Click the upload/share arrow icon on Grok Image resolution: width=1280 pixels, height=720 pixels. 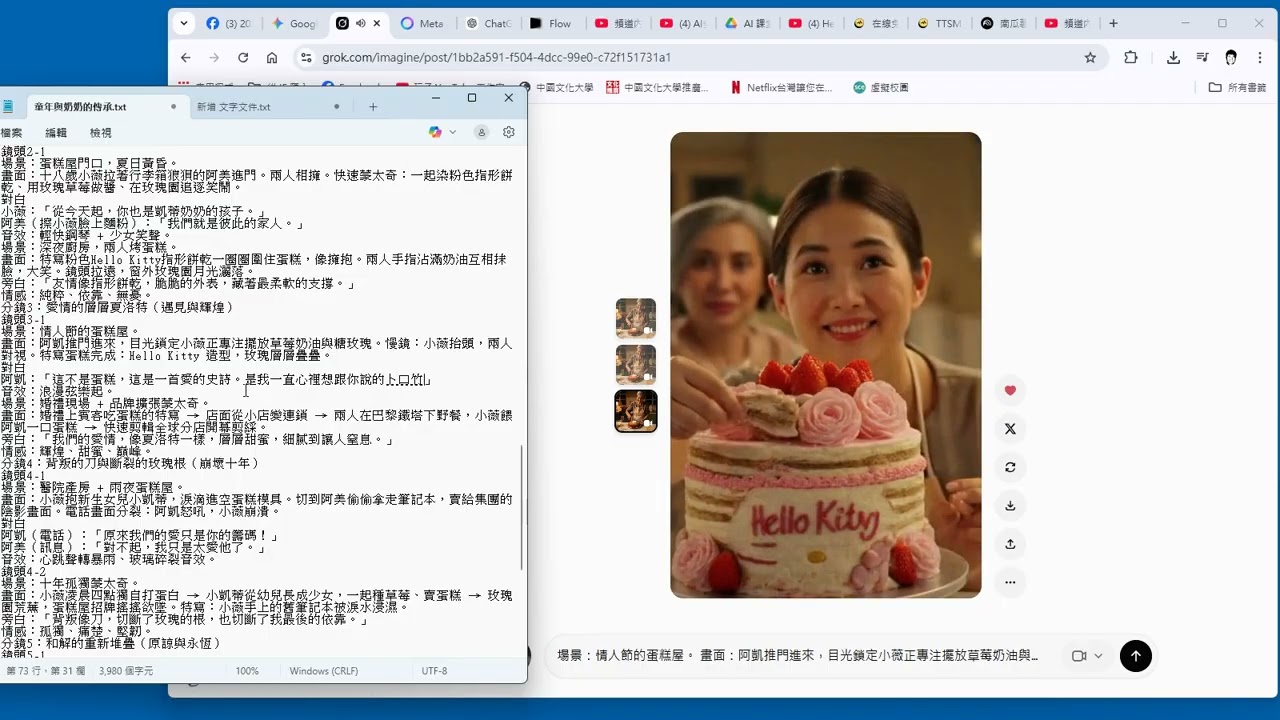[x=1010, y=544]
